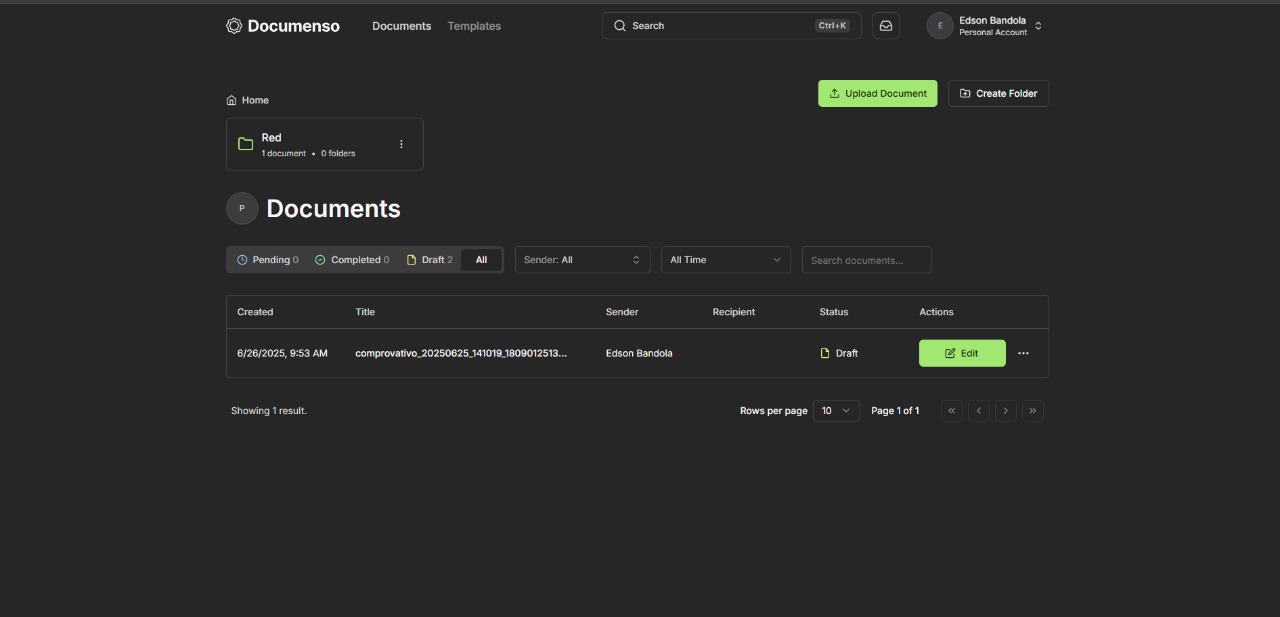Switch to the Templates tab
This screenshot has width=1280, height=617.
(474, 26)
